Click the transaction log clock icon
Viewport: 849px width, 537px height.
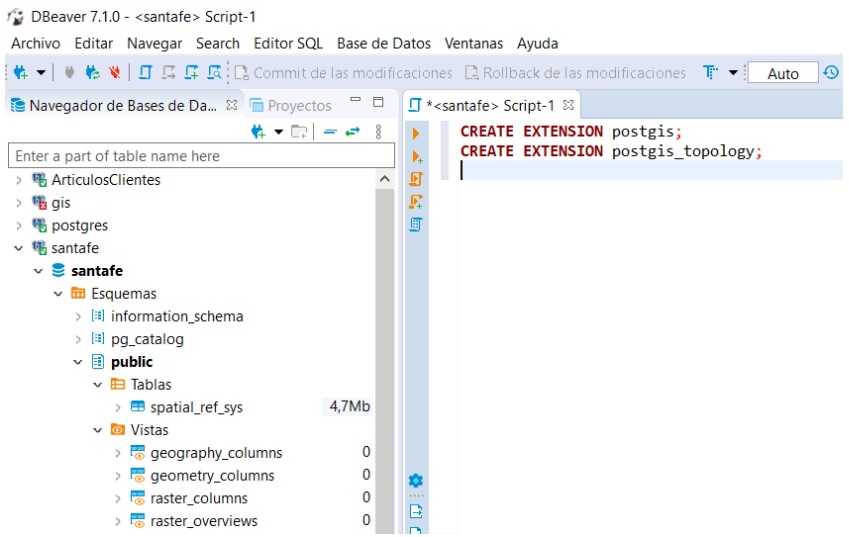[x=831, y=73]
